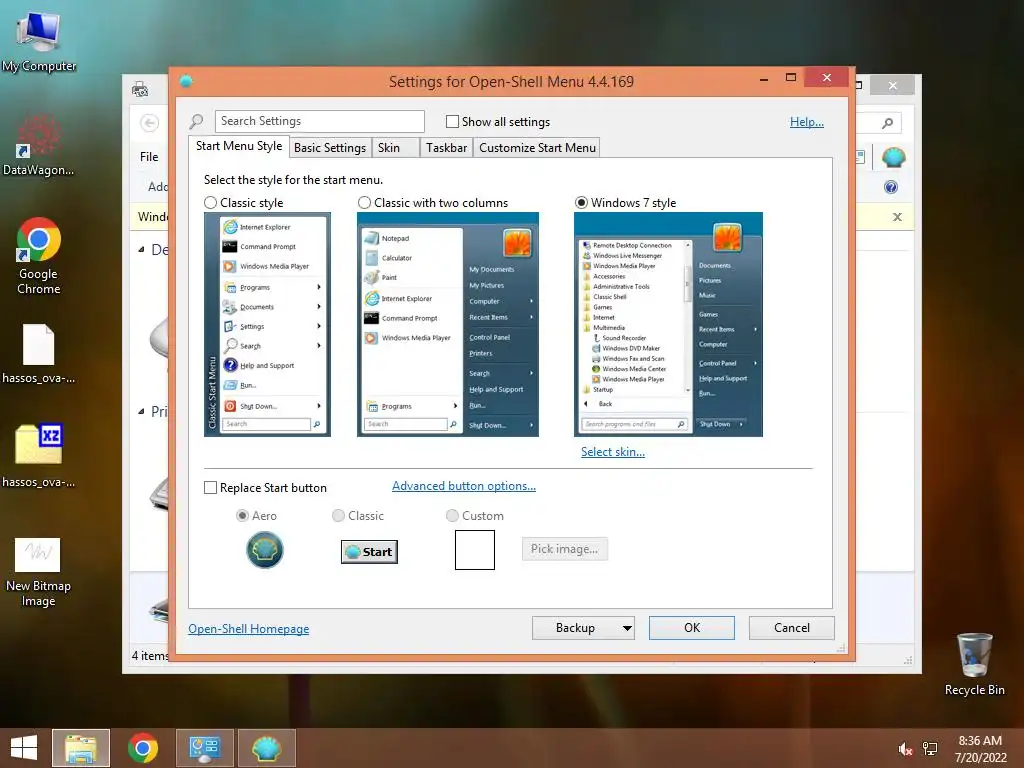Click the search magnifier icon beside Search Settings
Screen dimensions: 1024x768
[x=196, y=121]
